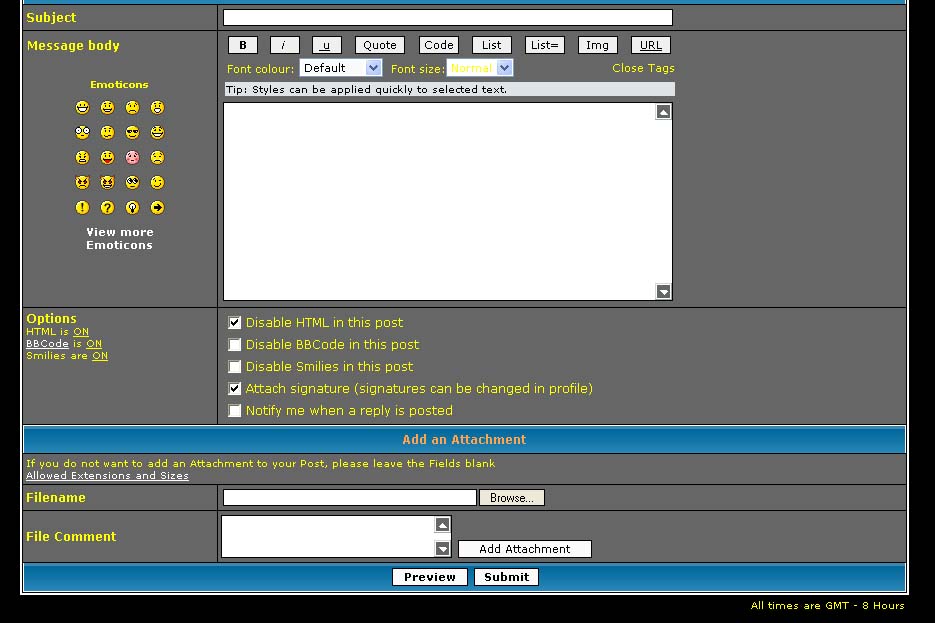
Task: Toggle the Attach signature checkbox
Action: click(x=235, y=389)
